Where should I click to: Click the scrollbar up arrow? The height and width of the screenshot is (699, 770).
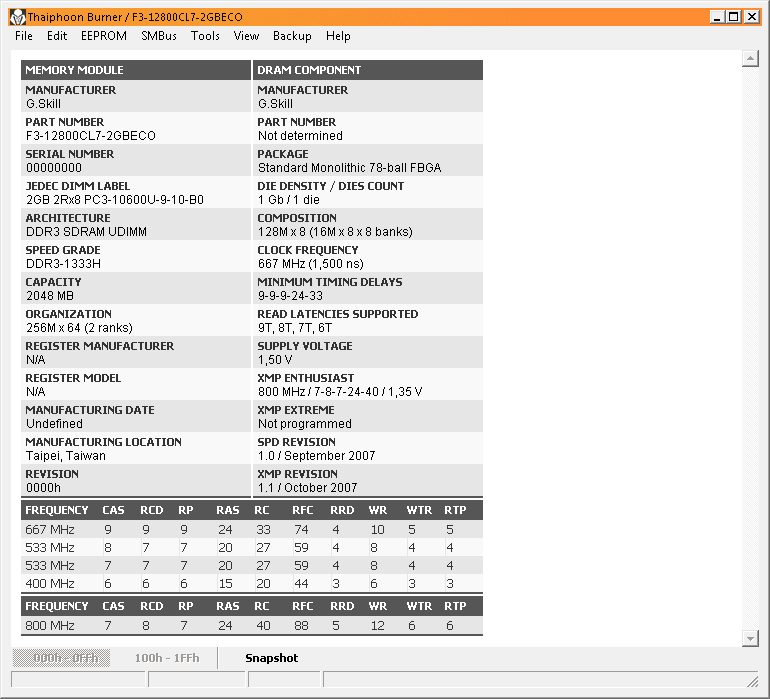750,59
